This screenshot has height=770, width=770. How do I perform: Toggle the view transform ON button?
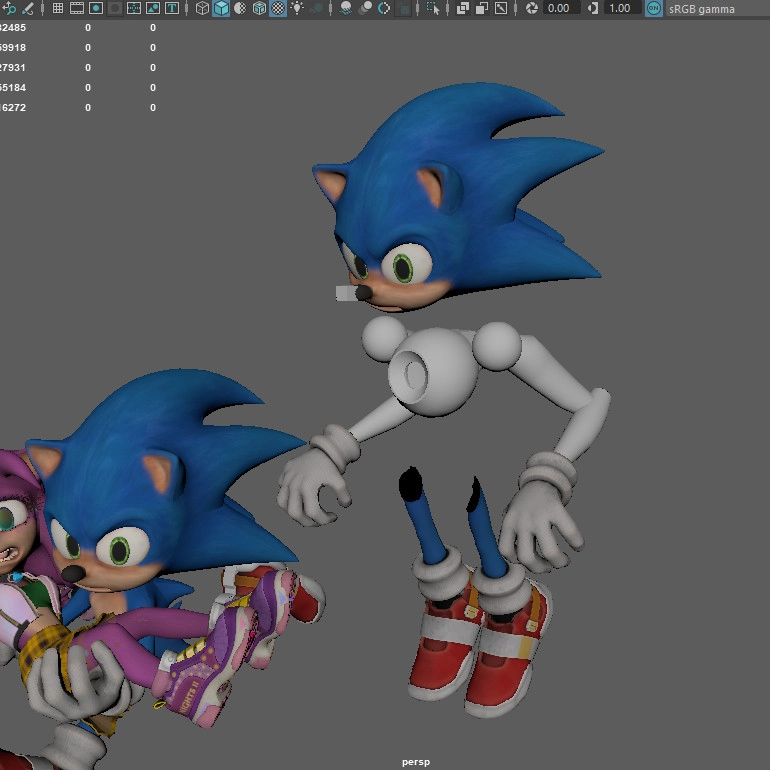[x=654, y=8]
